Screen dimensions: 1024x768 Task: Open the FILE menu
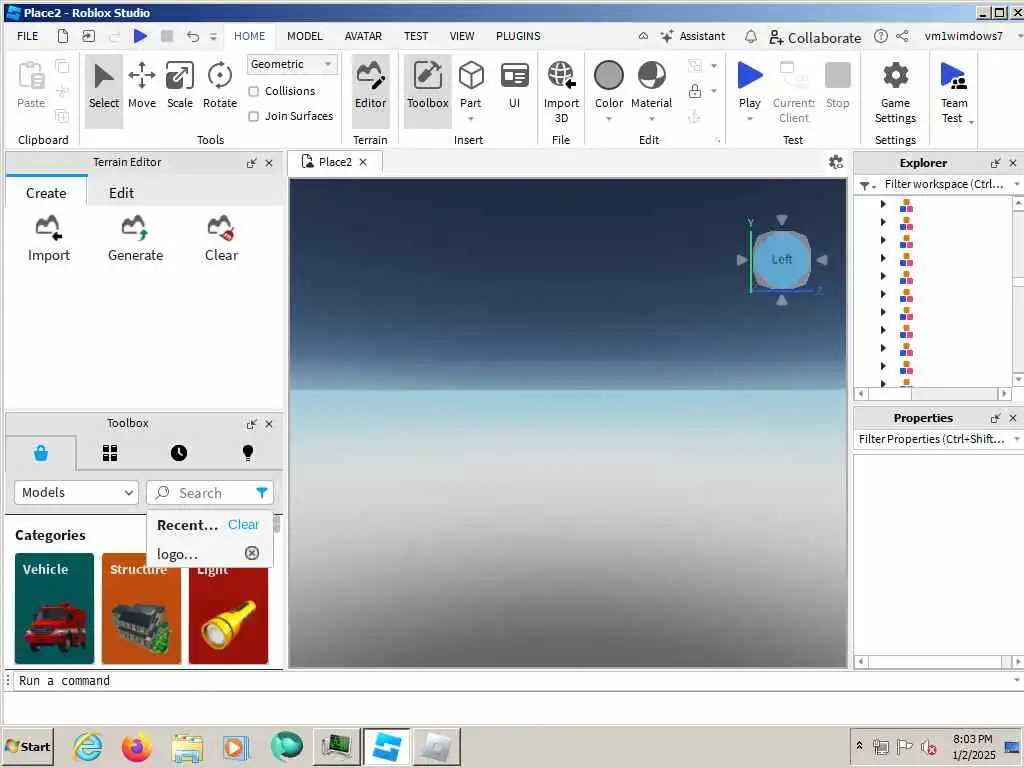coord(27,36)
